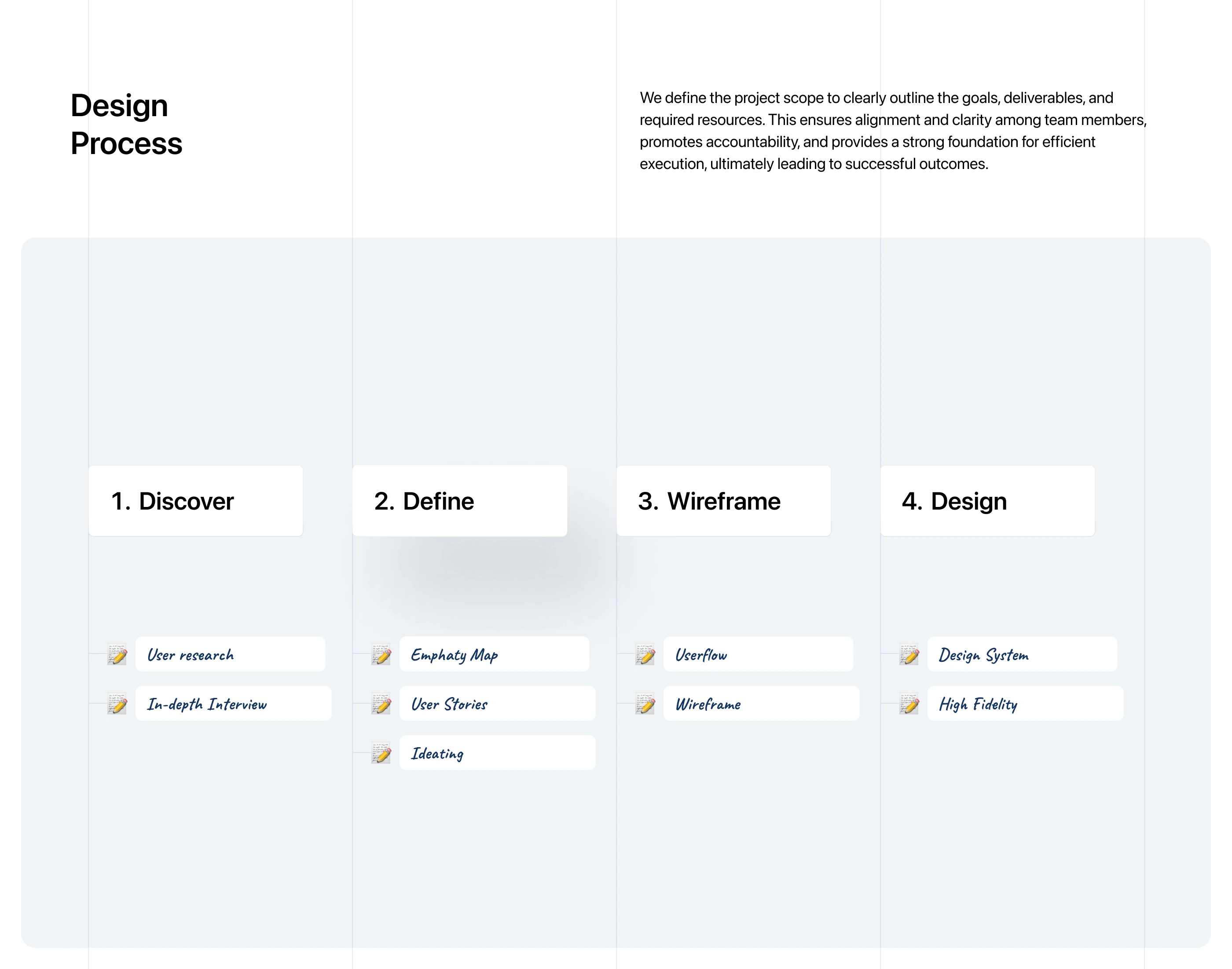Click memo icon beside User research
This screenshot has width=1232, height=969.
(x=117, y=654)
